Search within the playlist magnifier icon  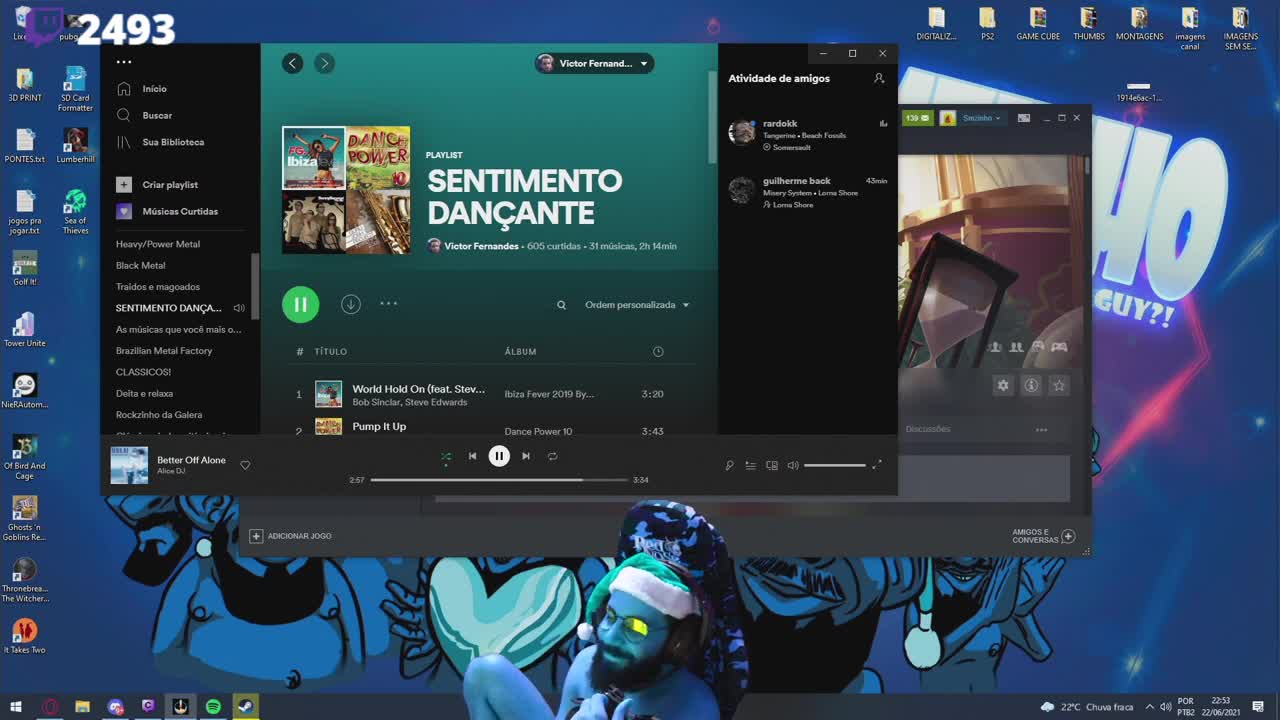(x=561, y=305)
